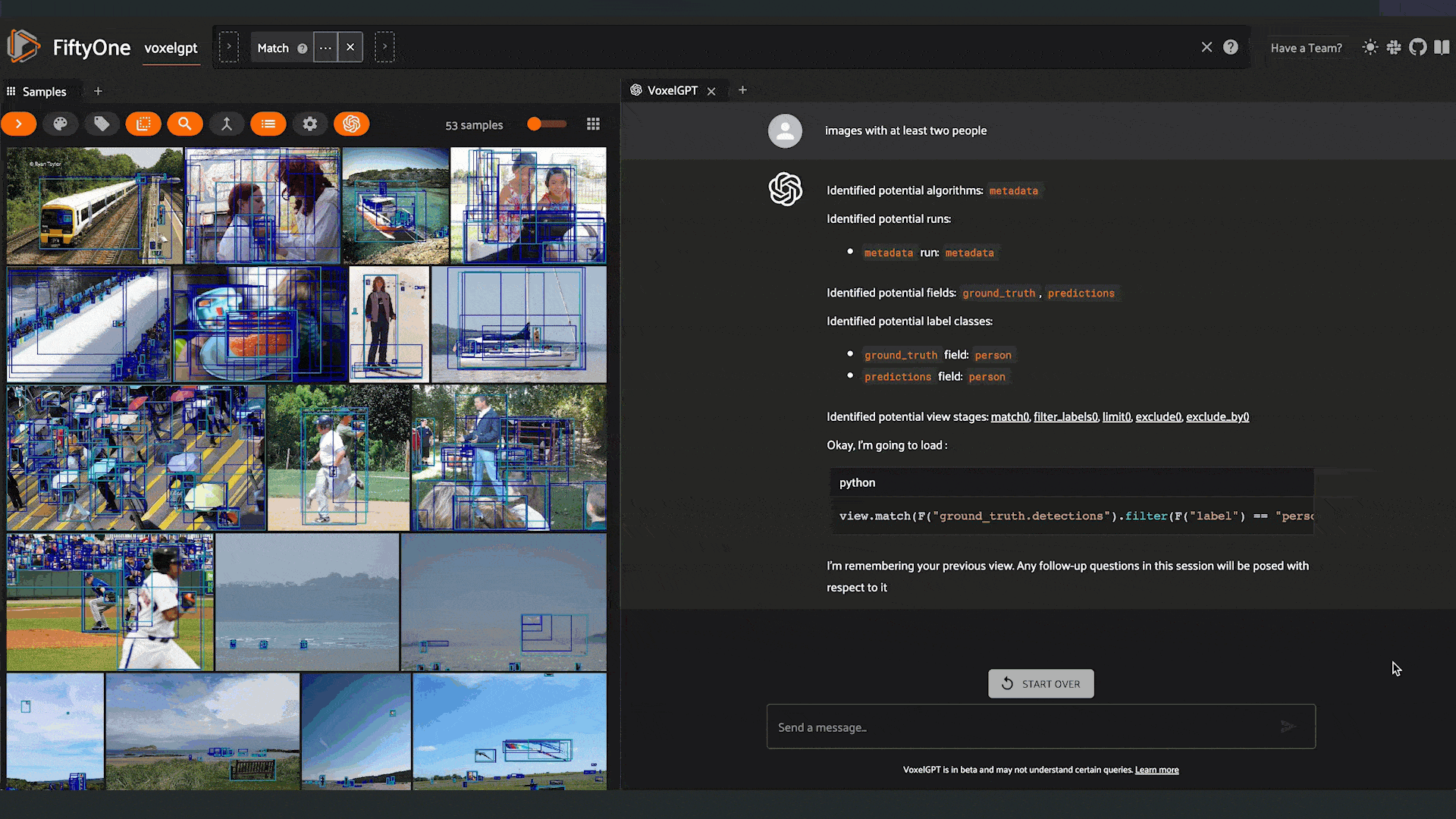Image resolution: width=1456 pixels, height=819 pixels.
Task: Click the grid layout icon beside slider
Action: click(x=593, y=124)
